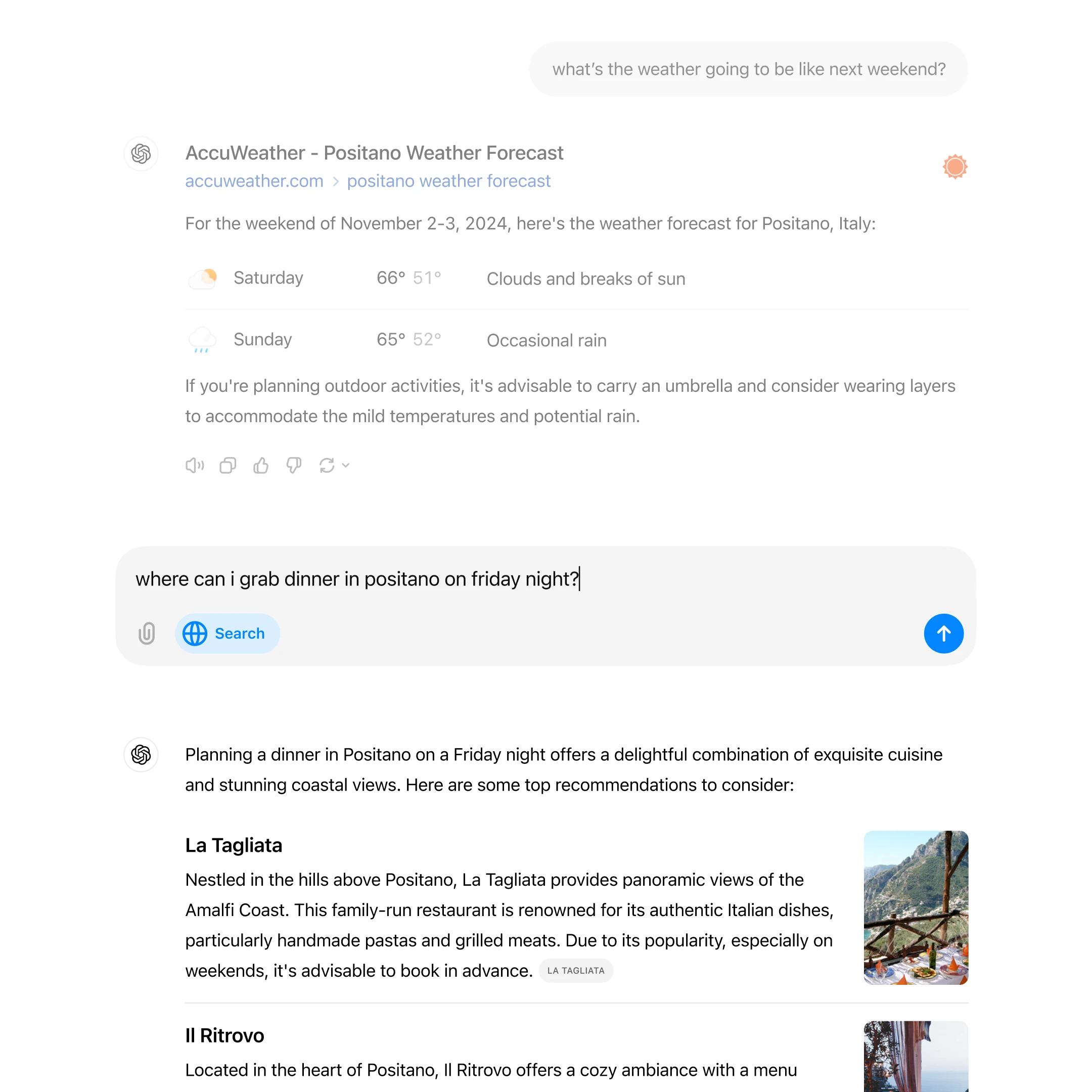The width and height of the screenshot is (1092, 1092).
Task: Click the send message blue arrow button
Action: click(x=943, y=633)
